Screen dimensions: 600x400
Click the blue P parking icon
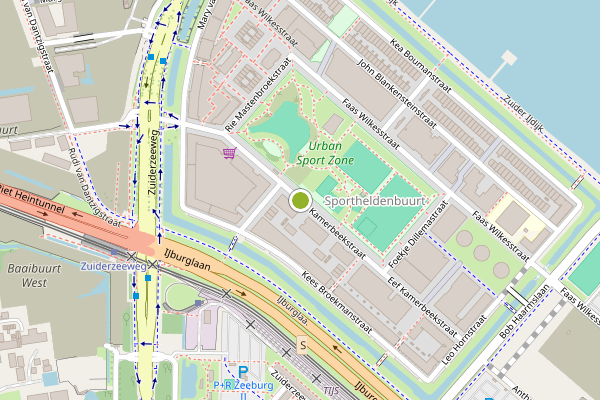pos(243,372)
